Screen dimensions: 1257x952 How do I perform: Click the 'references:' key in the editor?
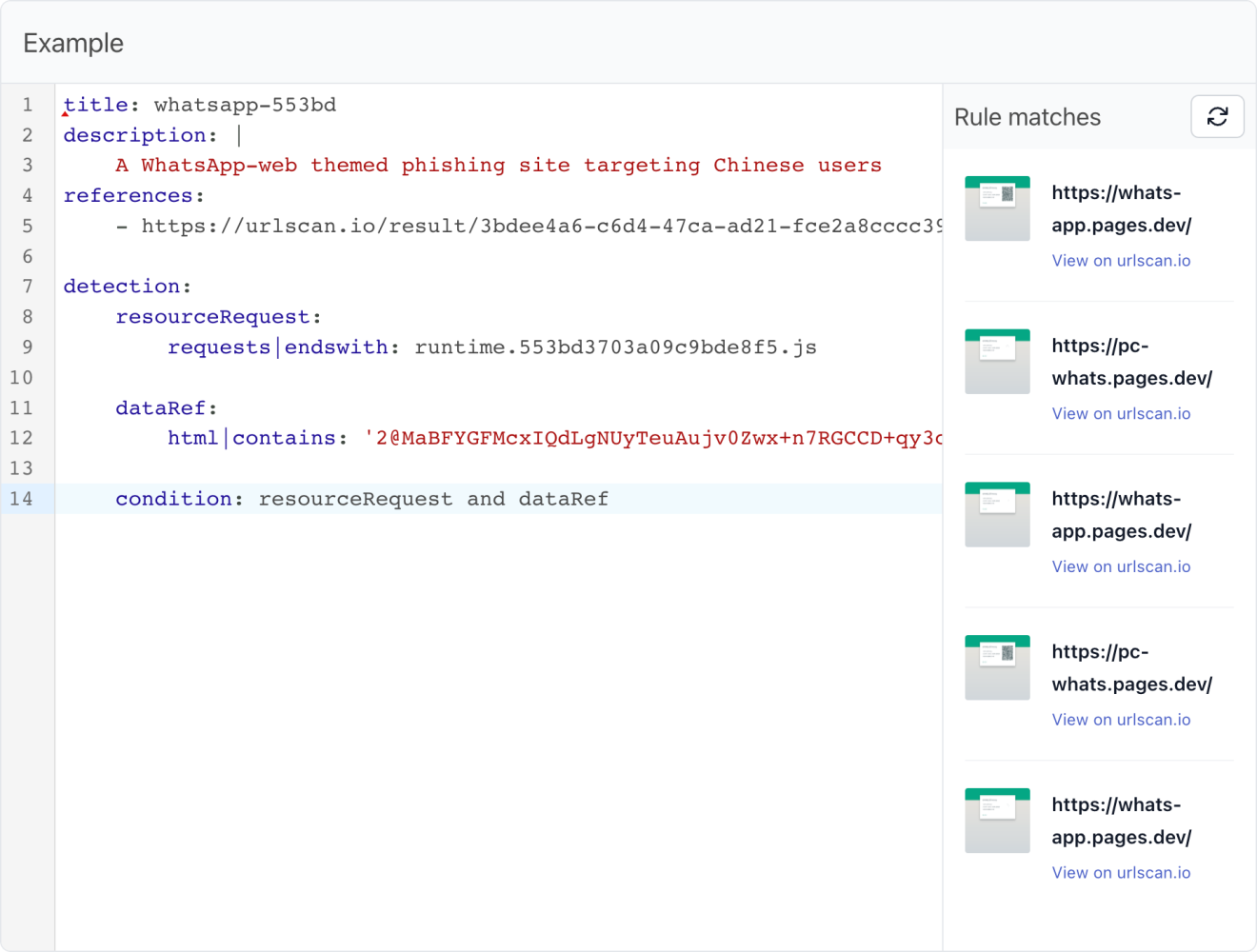(134, 196)
